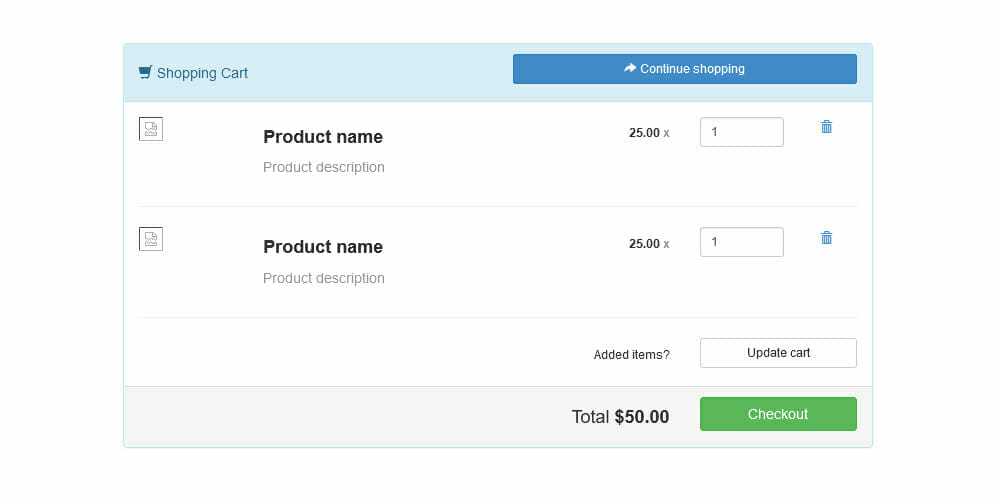This screenshot has width=1000, height=500.
Task: Click the Total $50.00 amount
Action: pyautogui.click(x=641, y=417)
